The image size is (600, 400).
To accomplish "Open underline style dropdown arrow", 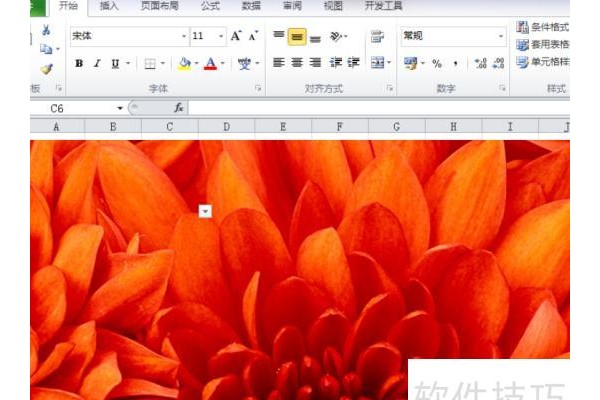I will (x=128, y=63).
